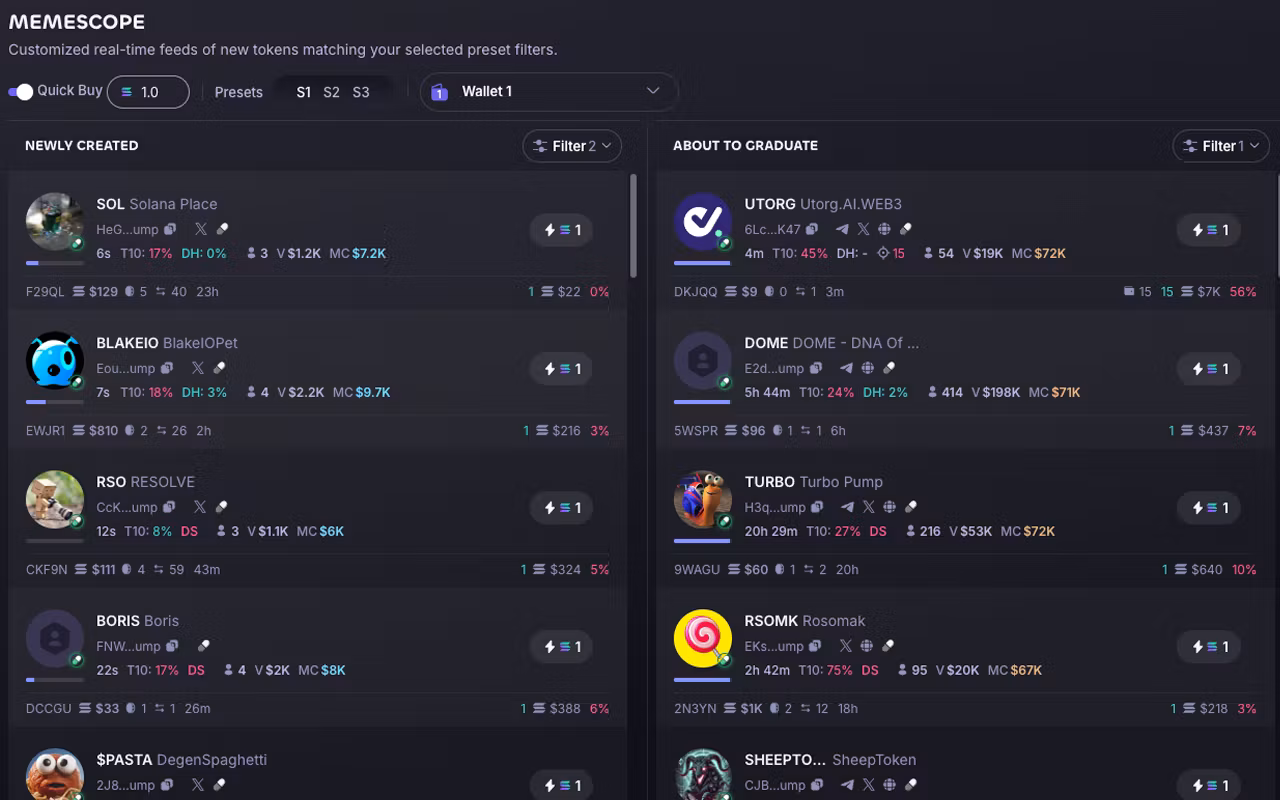Viewport: 1280px width, 800px height.
Task: Expand the About to Graduate Filter dropdown
Action: pos(1220,146)
